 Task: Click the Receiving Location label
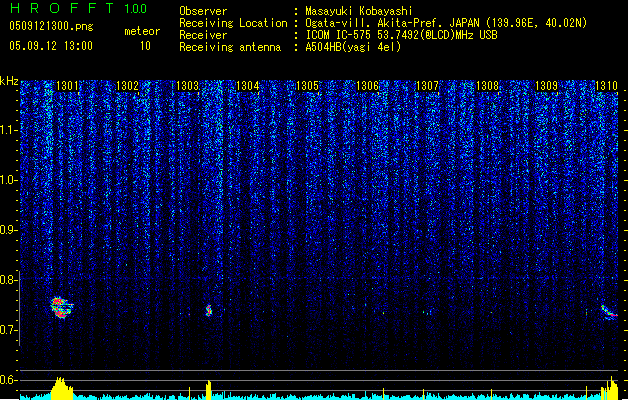pyautogui.click(x=233, y=23)
